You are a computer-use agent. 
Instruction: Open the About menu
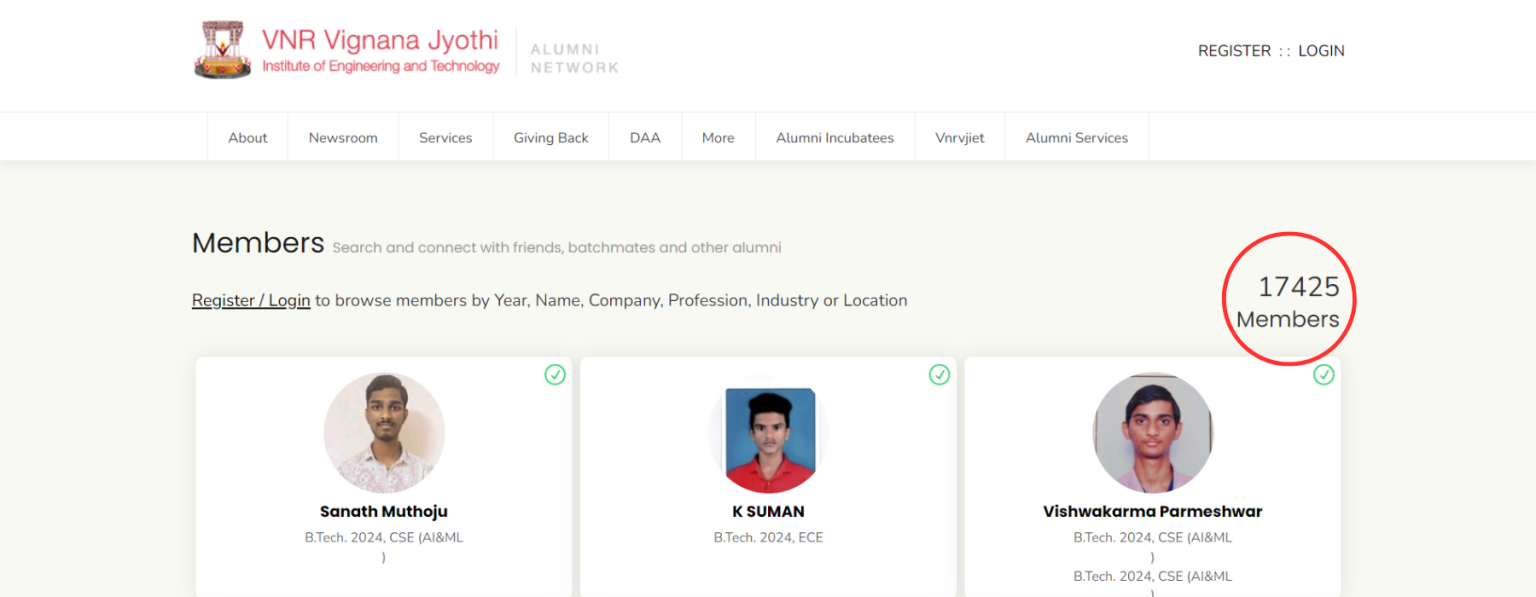pos(247,137)
